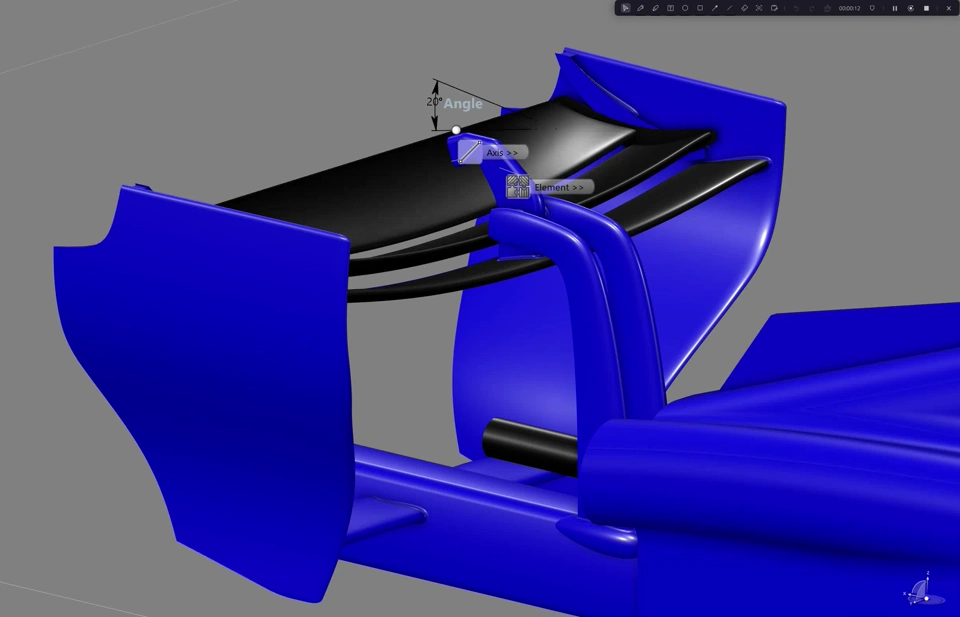Click the 20° angle value

434,102
